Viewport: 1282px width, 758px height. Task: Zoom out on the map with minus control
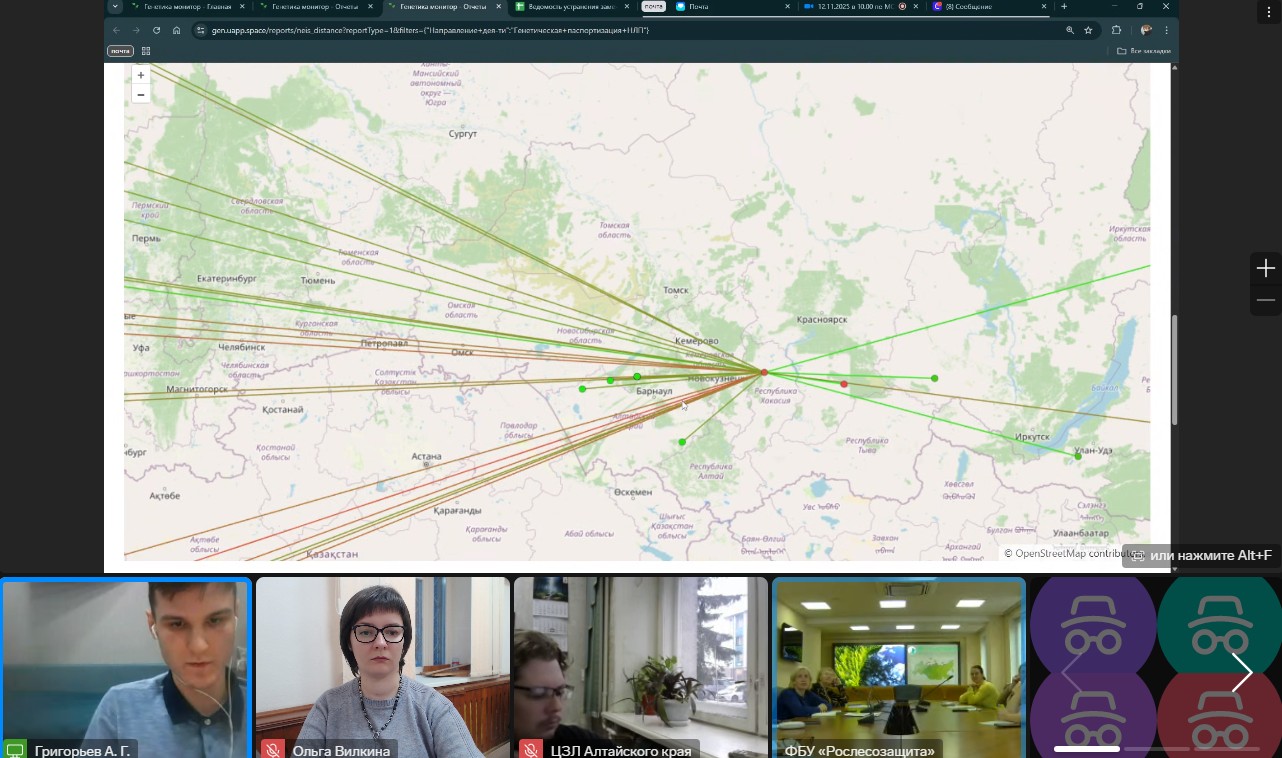tap(141, 95)
